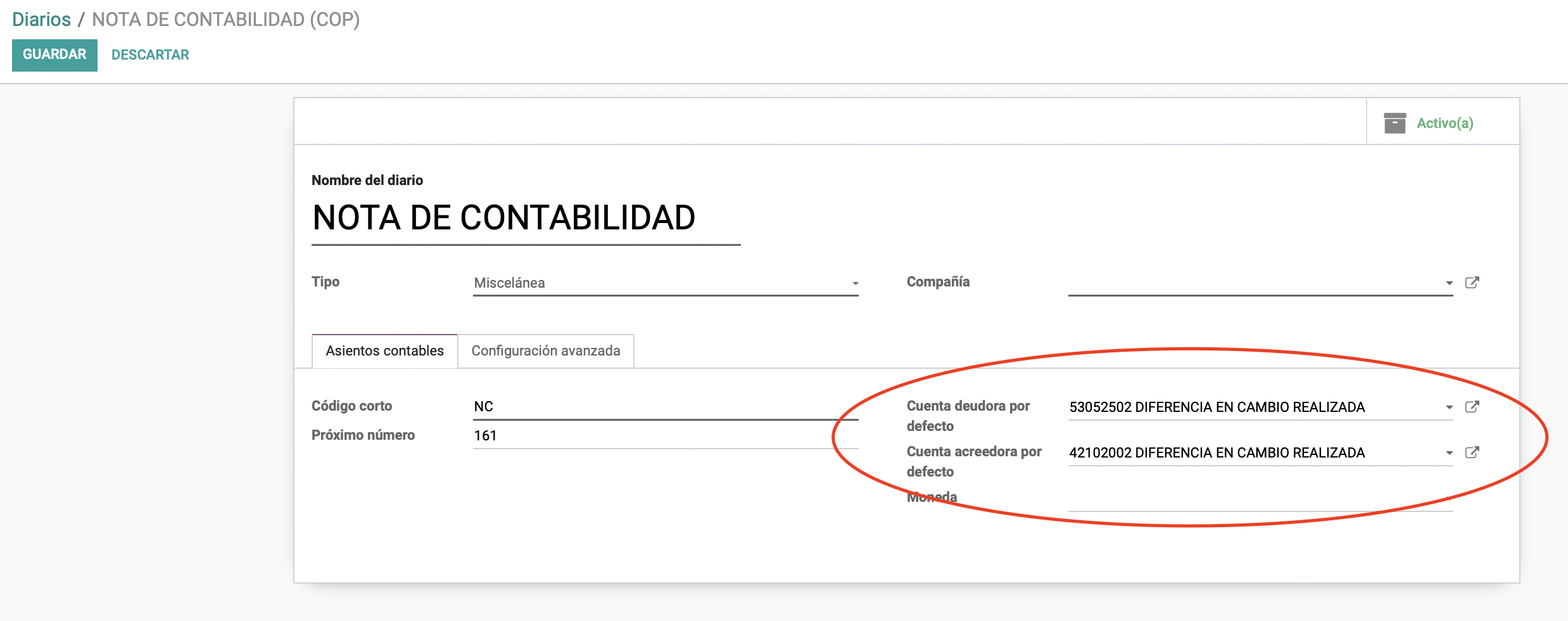Open the Compañía dropdown arrow
This screenshot has height=621, width=1568.
1449,283
